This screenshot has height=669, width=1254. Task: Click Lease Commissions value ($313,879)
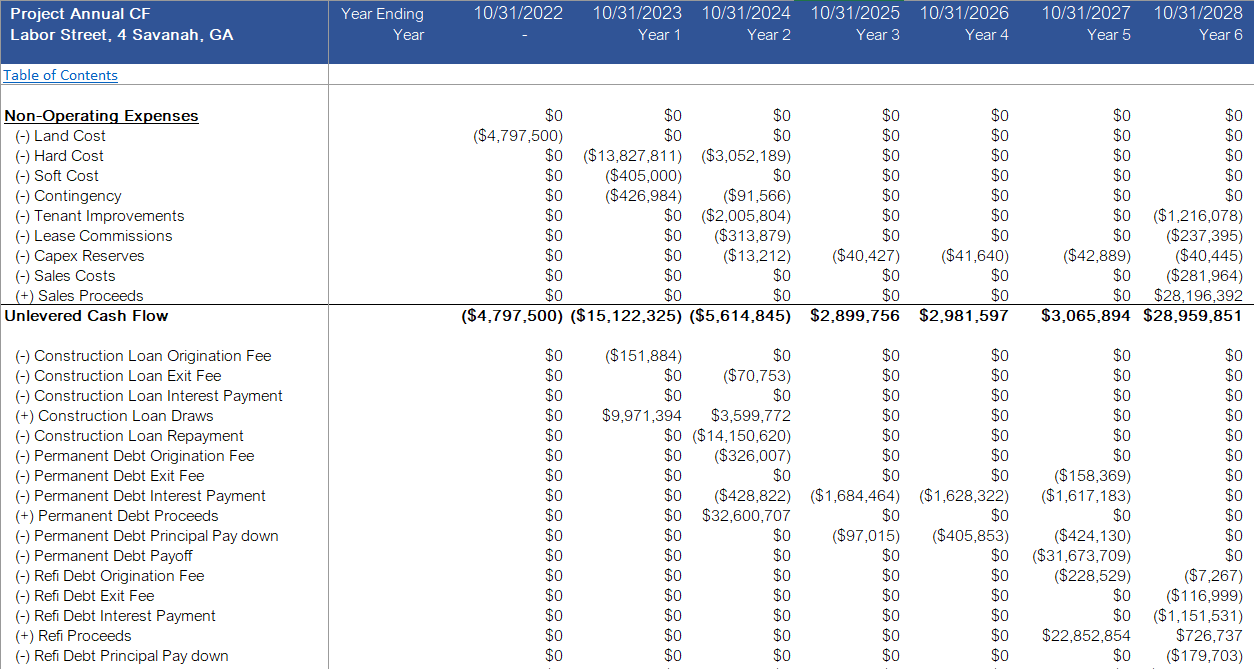pyautogui.click(x=753, y=236)
